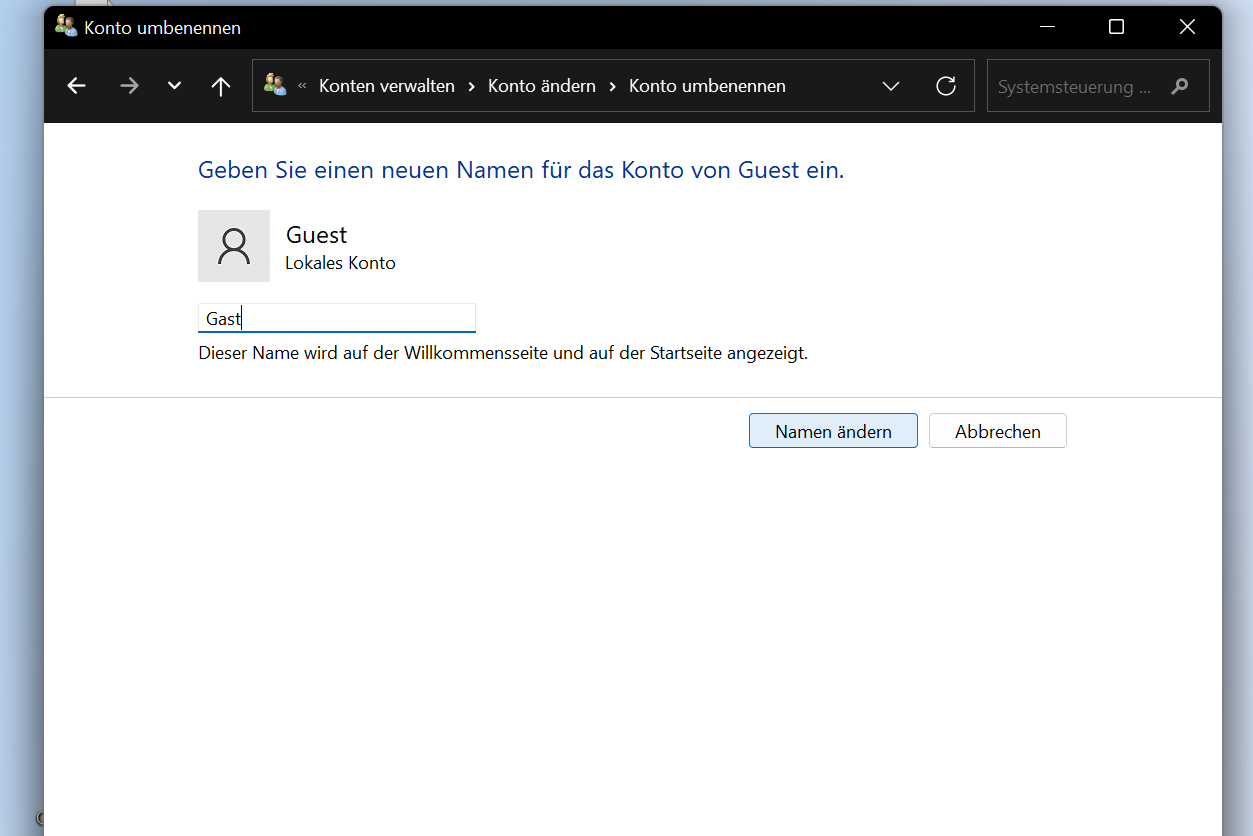1253x836 pixels.
Task: Cancel renaming with Abbrechen button
Action: (997, 431)
